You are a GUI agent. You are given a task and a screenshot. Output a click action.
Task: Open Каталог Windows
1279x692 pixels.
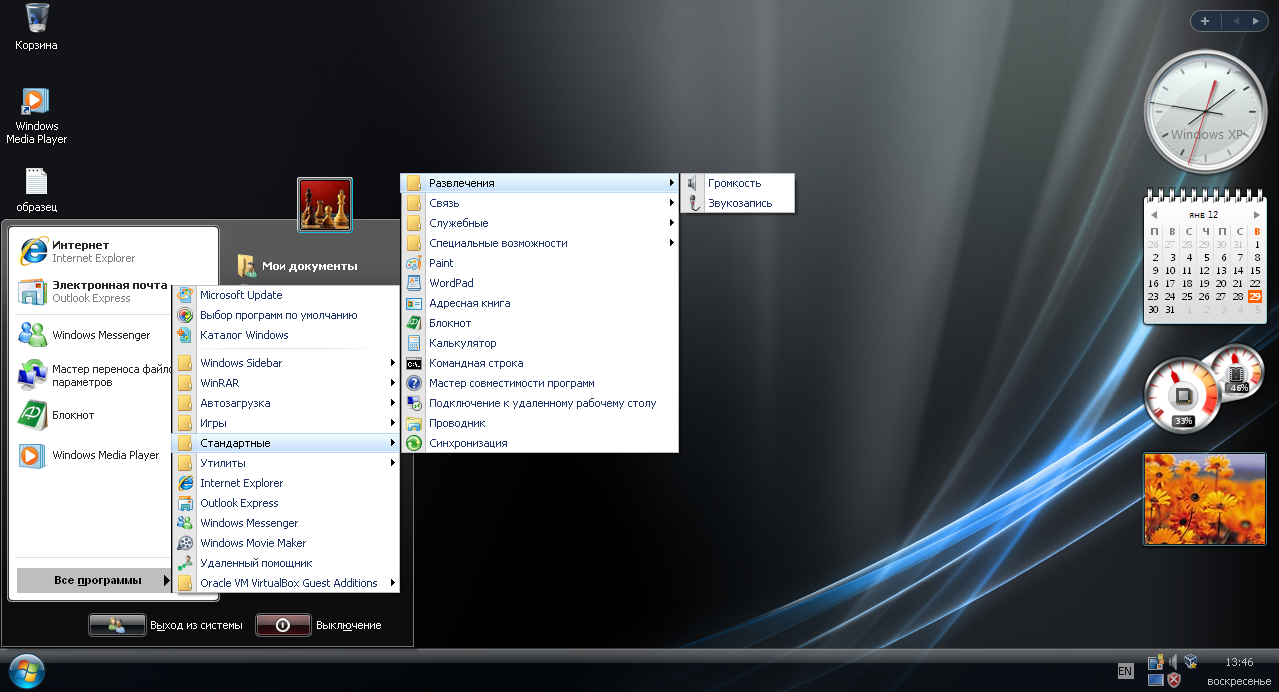click(x=286, y=335)
